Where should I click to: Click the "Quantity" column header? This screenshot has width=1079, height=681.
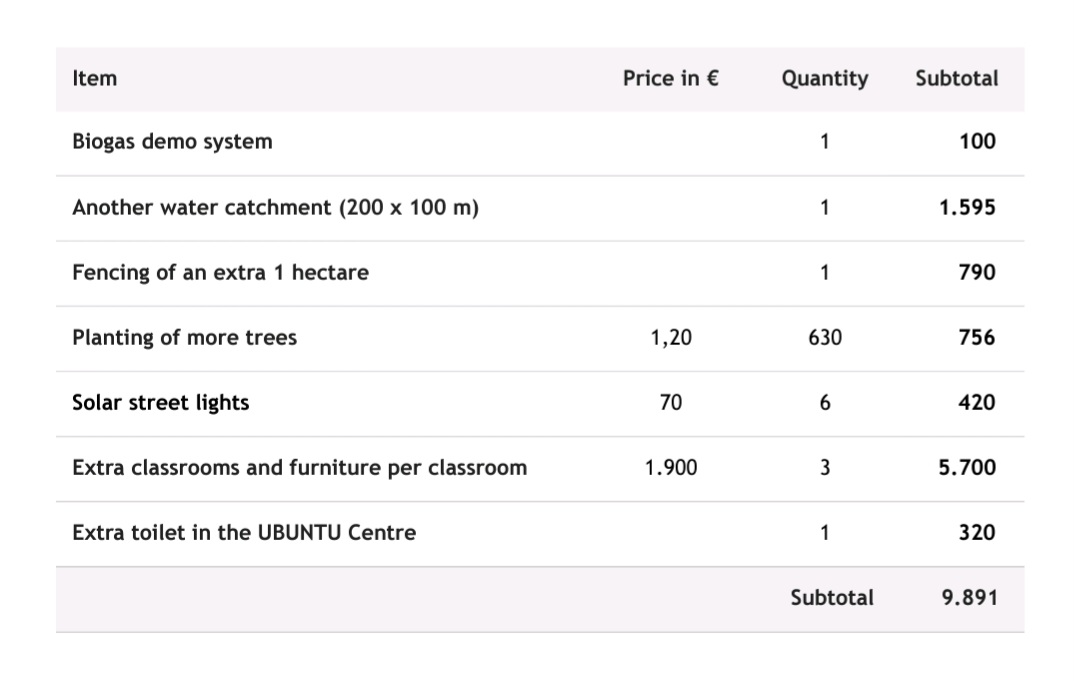(x=825, y=78)
